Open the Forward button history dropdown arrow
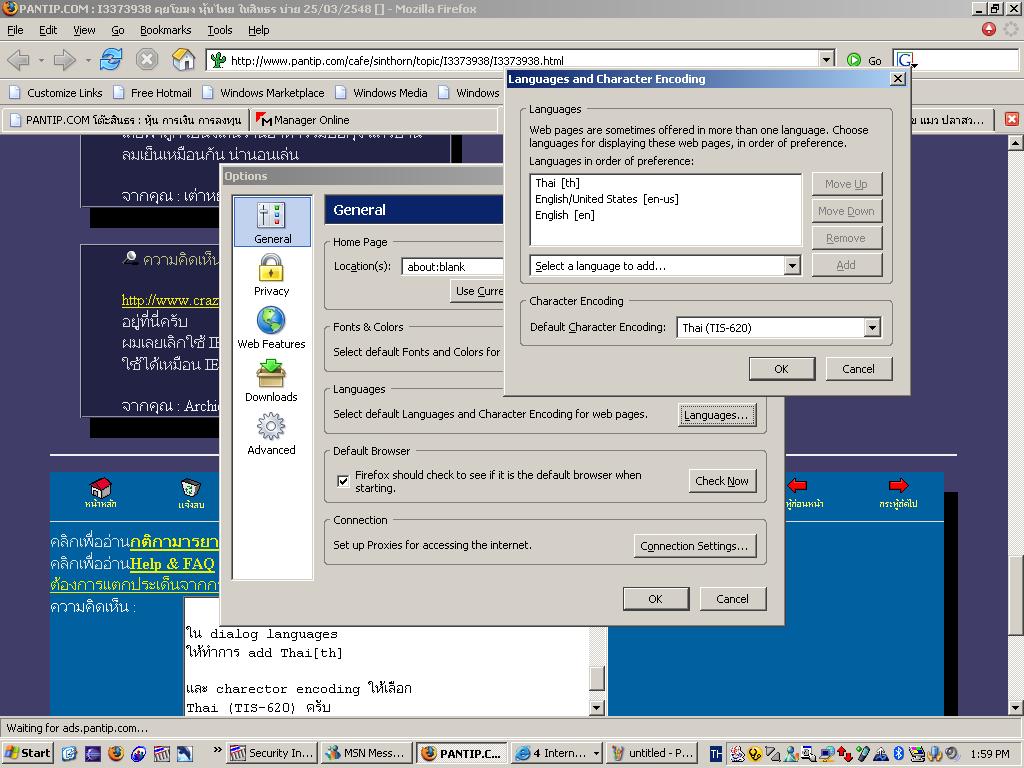The image size is (1024, 768). pyautogui.click(x=88, y=60)
